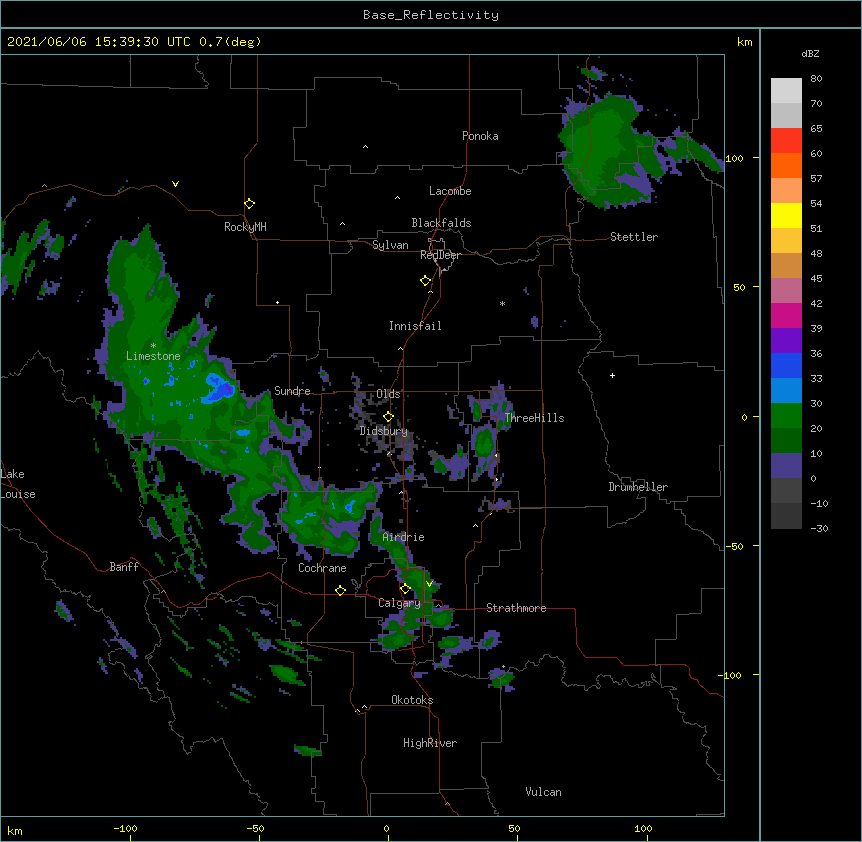Click the dBZ legend heading
The width and height of the screenshot is (862, 842).
tap(810, 53)
